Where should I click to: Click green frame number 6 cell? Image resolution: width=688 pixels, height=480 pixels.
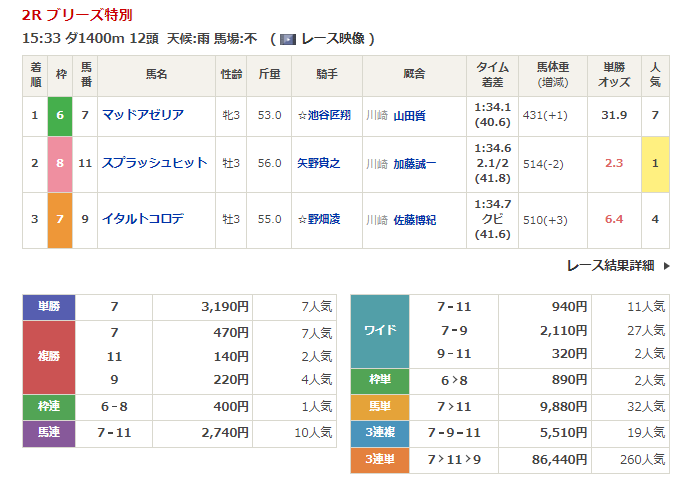(60, 116)
